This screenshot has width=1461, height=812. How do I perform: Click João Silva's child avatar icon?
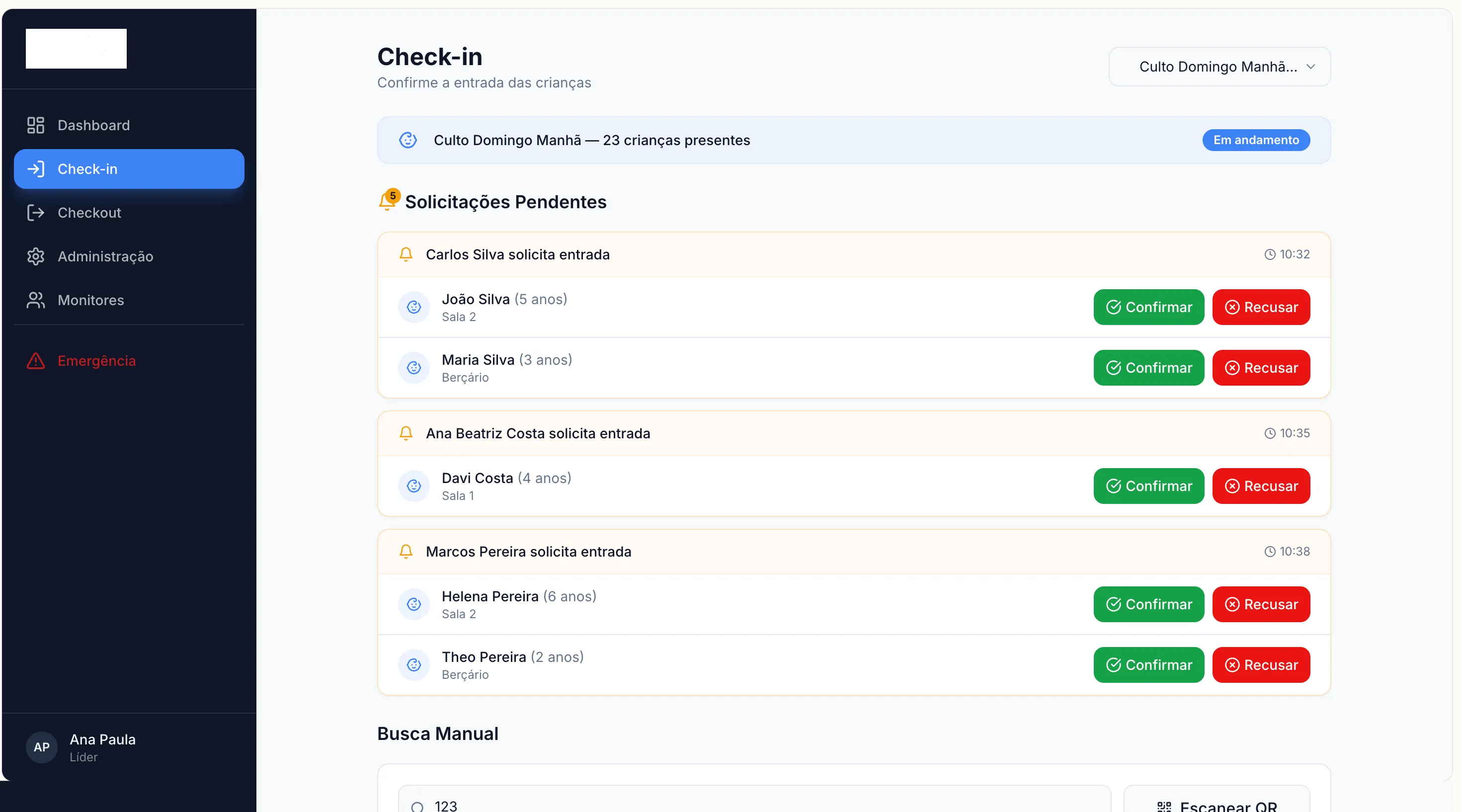[x=414, y=307]
